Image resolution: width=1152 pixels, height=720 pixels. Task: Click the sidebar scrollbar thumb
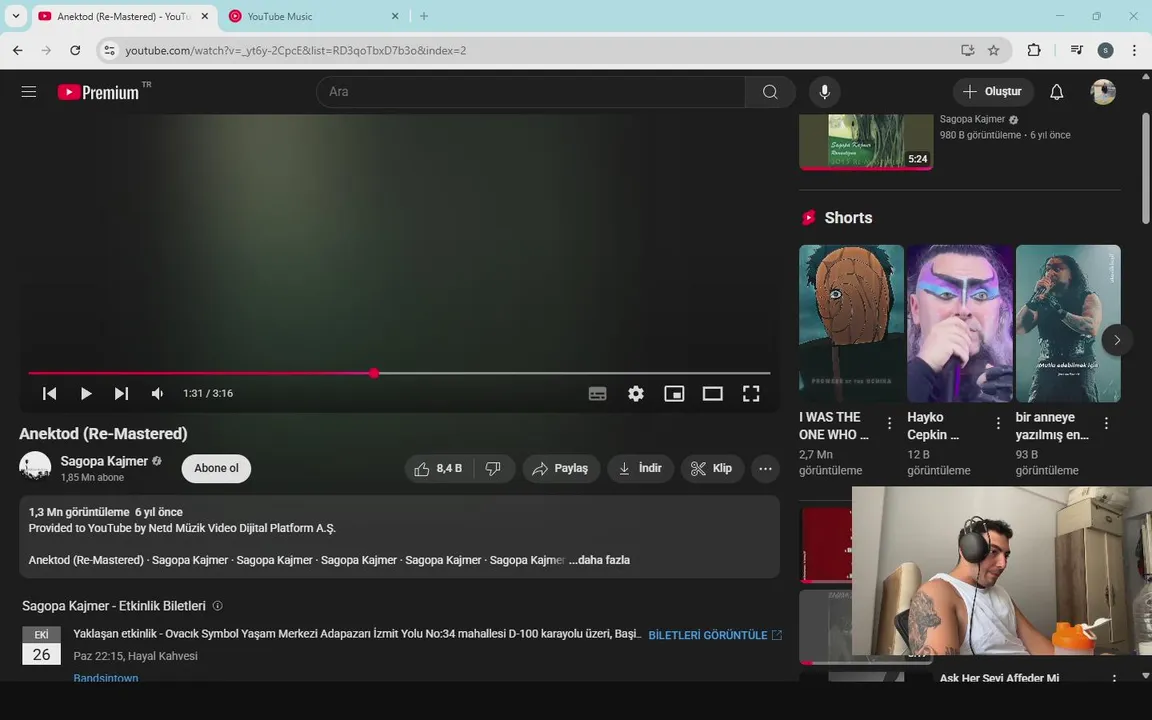[x=1145, y=168]
